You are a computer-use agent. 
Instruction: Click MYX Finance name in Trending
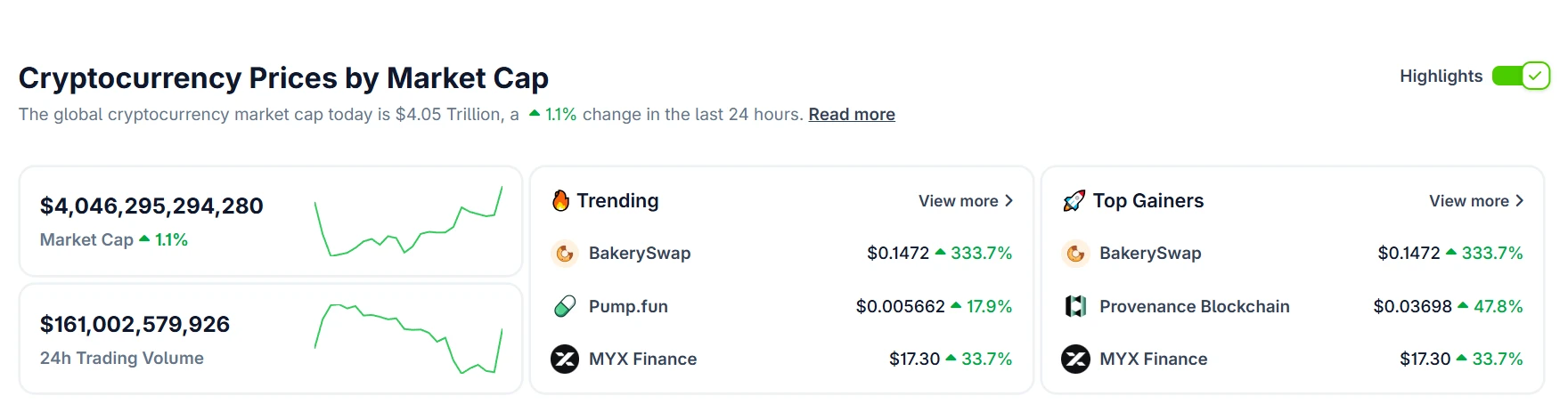(642, 359)
